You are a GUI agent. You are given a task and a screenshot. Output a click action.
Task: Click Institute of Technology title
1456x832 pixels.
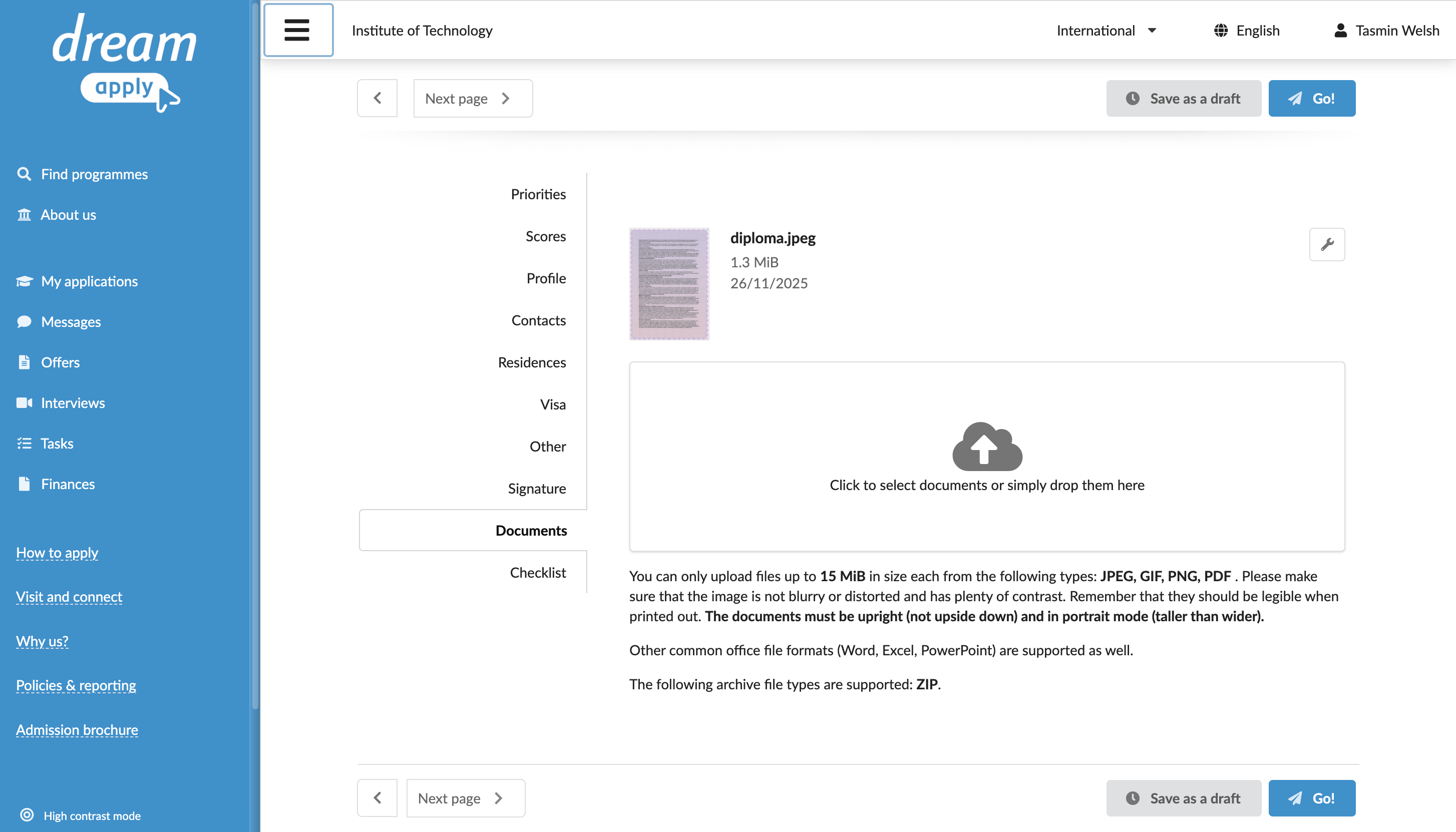point(422,30)
